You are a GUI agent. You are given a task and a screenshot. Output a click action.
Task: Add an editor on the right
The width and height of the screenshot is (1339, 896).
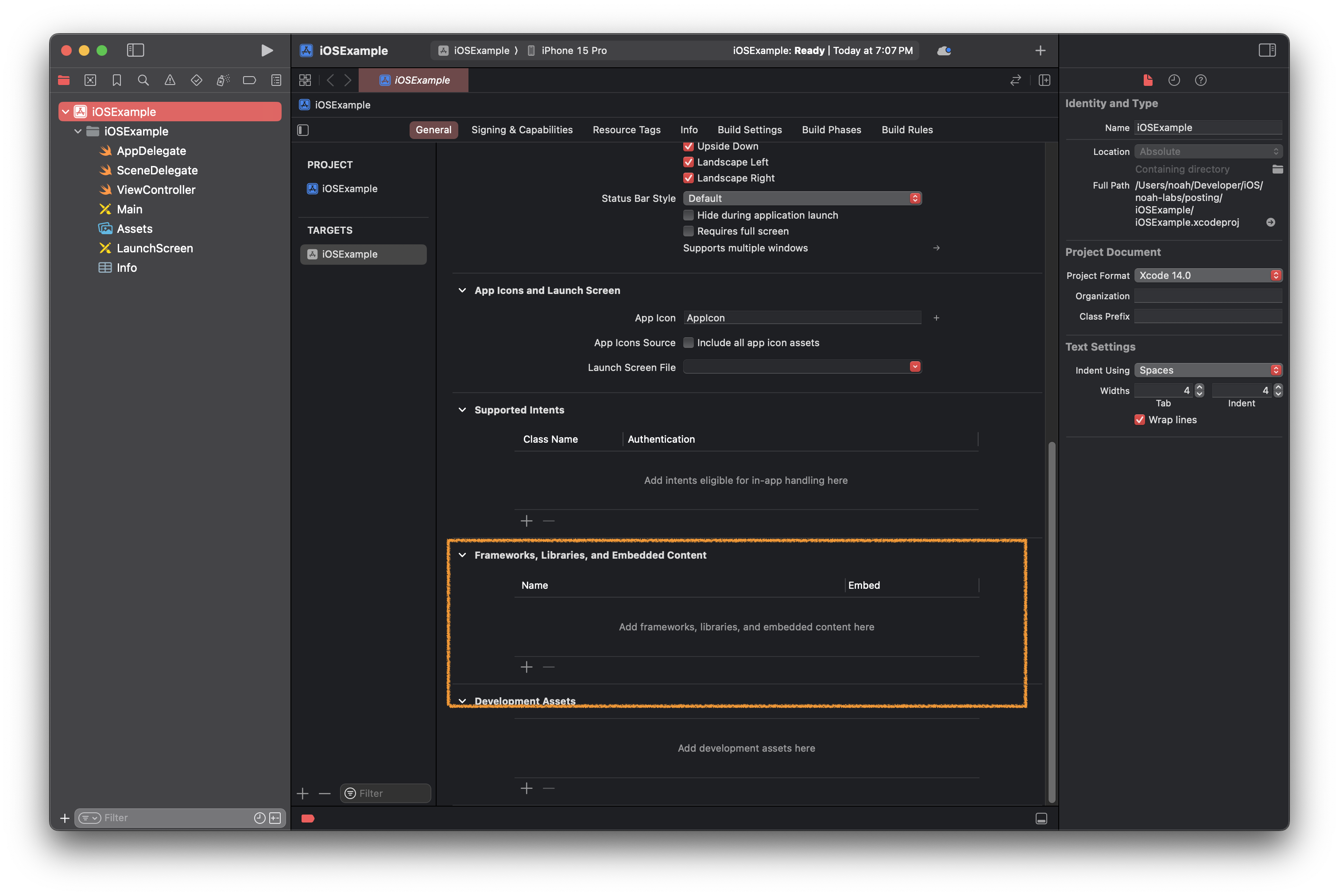click(x=1045, y=80)
